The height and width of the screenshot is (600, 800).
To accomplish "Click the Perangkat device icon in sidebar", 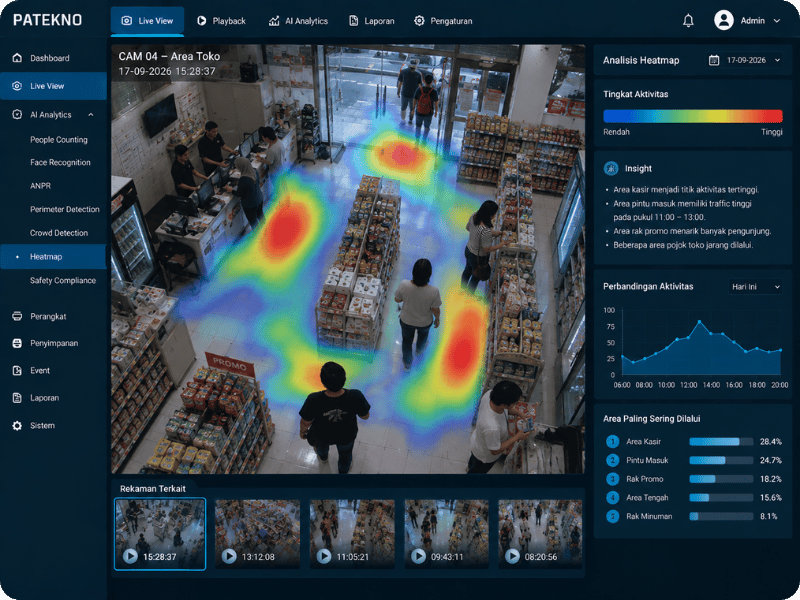I will [x=17, y=316].
